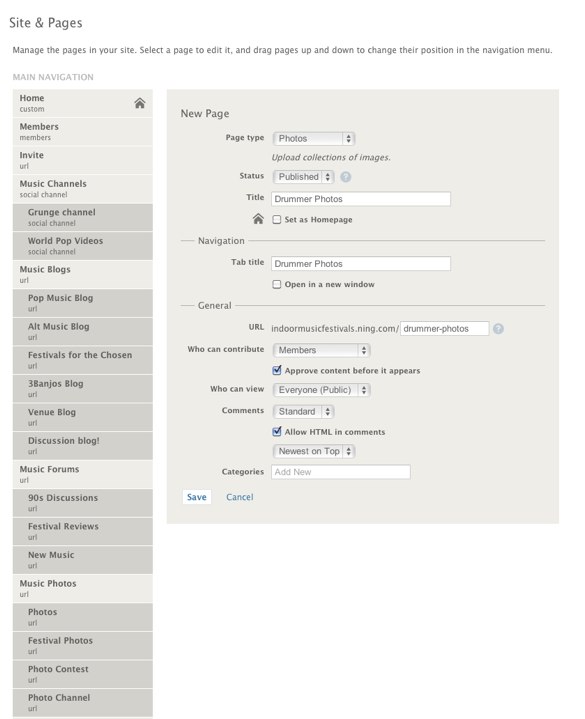Click 'Upload collections of images.' description text
Viewport: 585px width, 719px height.
(331, 157)
